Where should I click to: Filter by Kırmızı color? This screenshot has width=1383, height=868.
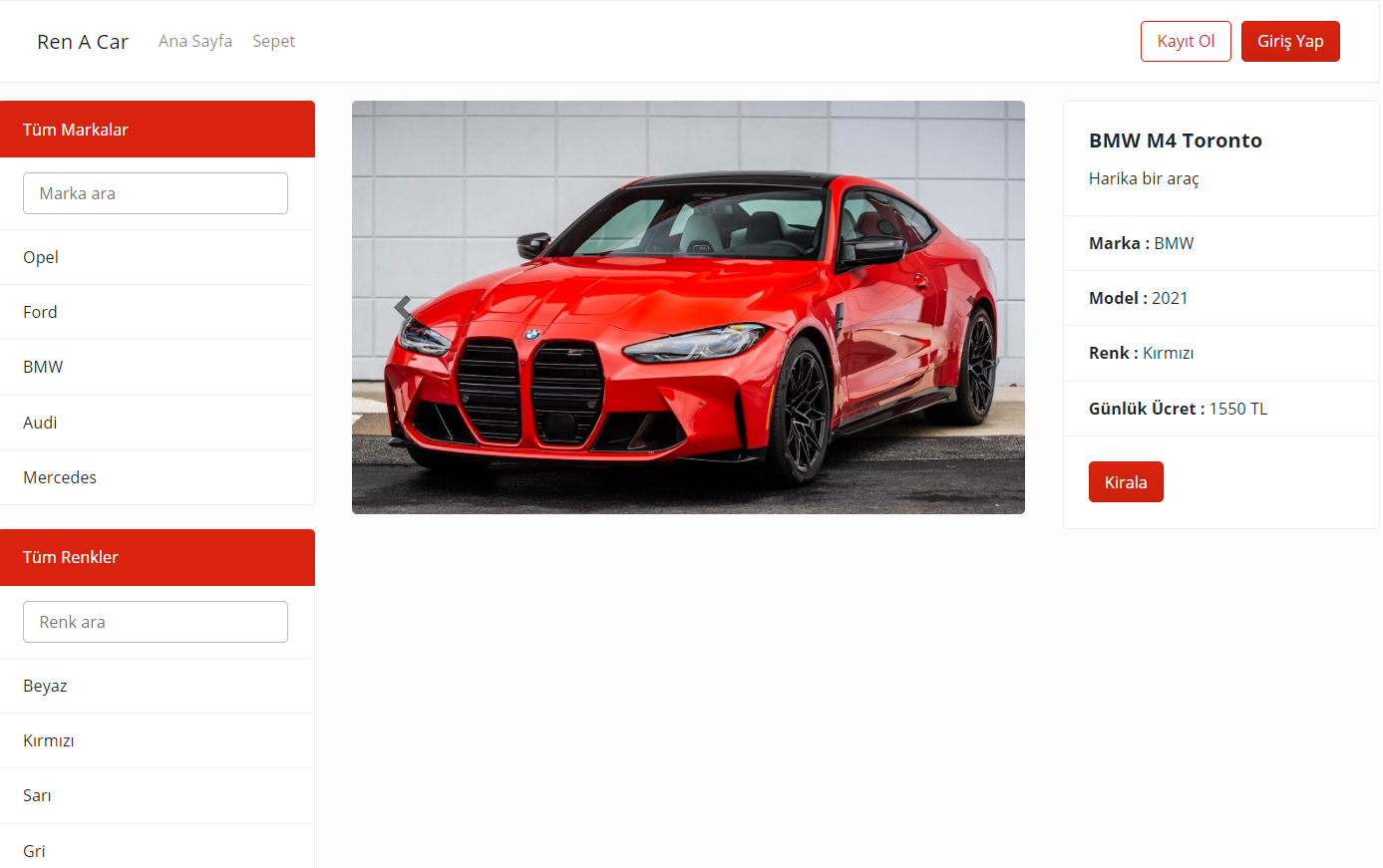[158, 740]
